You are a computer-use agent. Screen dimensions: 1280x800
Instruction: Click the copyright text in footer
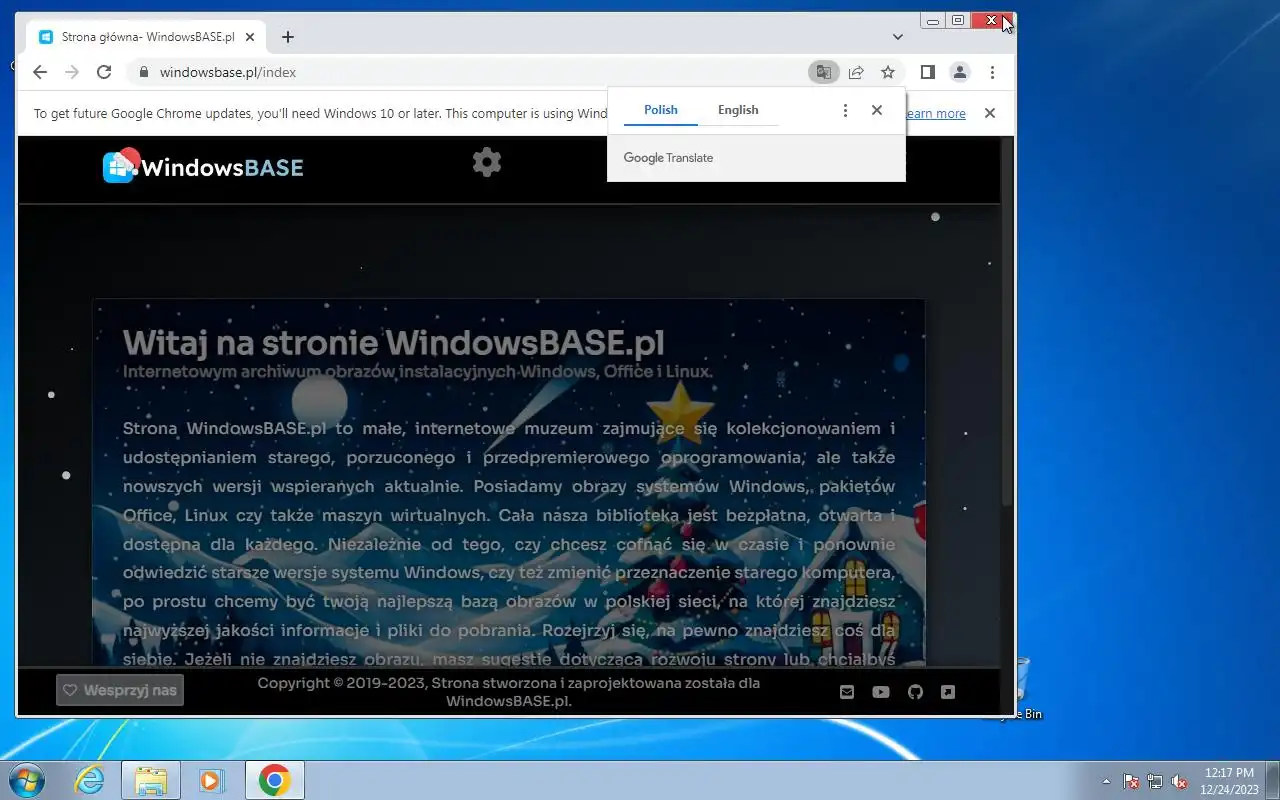tap(509, 692)
